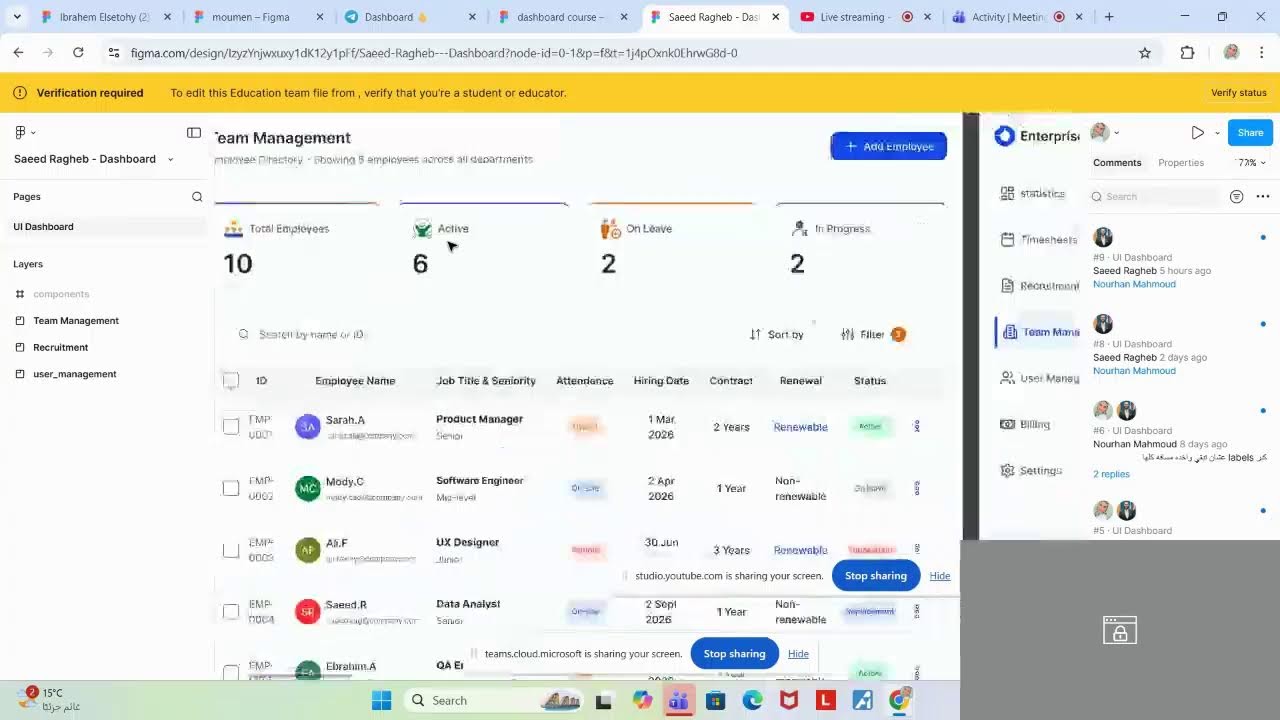Screen dimensions: 1280x720
Task: Toggle the select-all checkbox in table header
Action: 231,381
